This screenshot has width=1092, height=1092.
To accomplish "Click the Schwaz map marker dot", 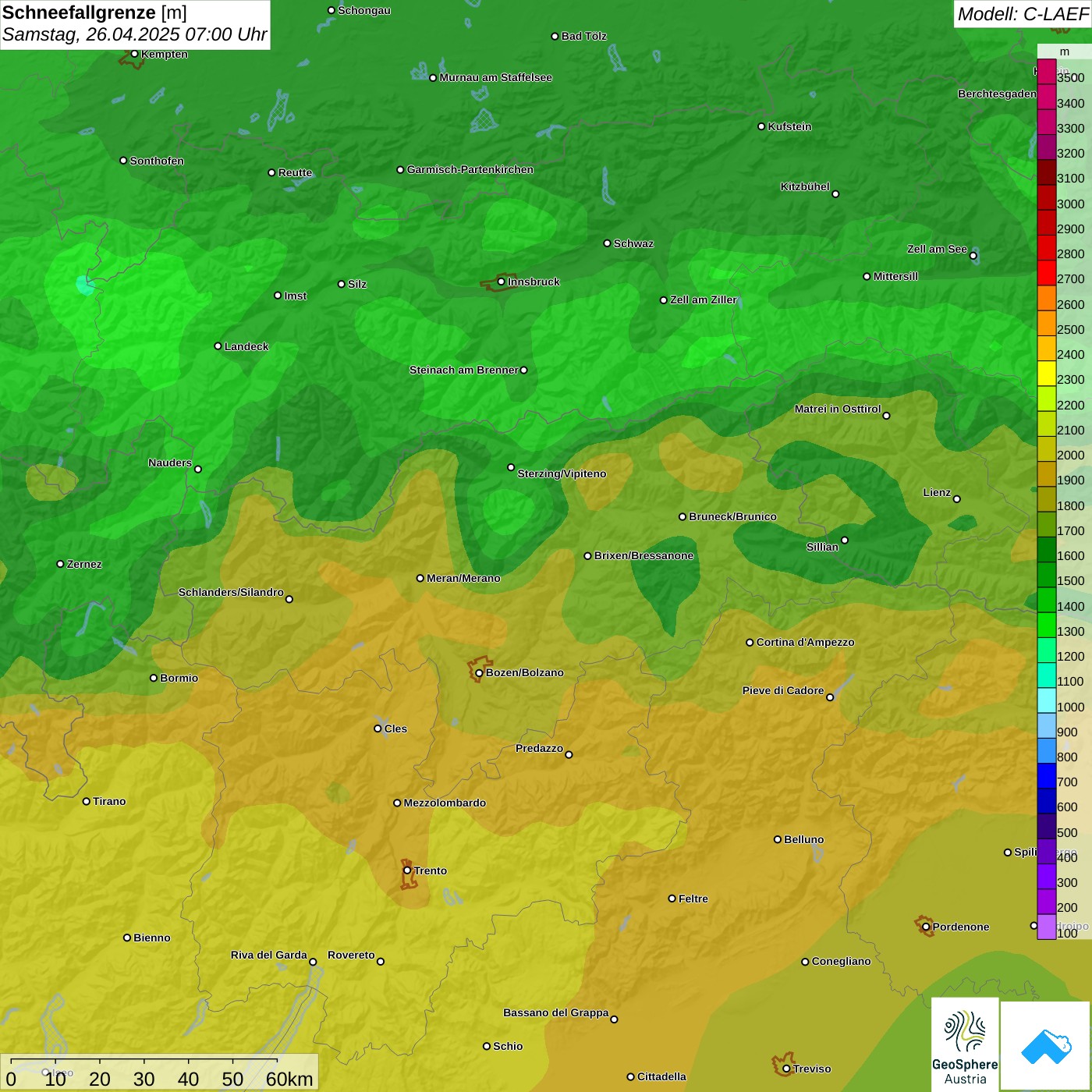I will (x=607, y=243).
